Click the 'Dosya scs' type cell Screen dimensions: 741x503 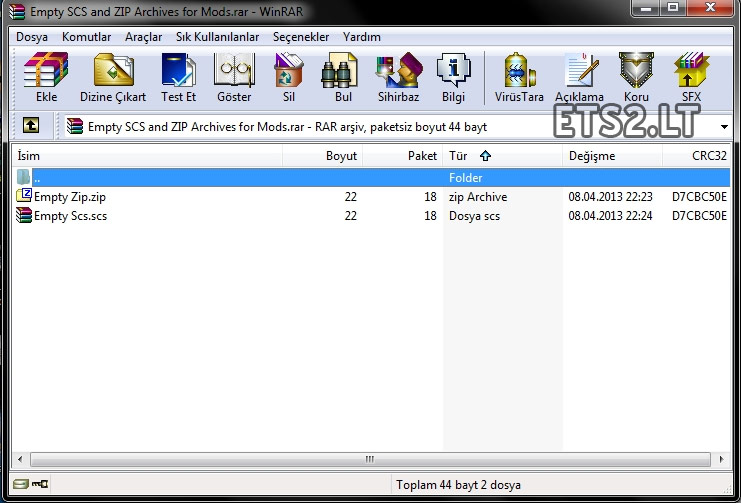click(x=474, y=216)
